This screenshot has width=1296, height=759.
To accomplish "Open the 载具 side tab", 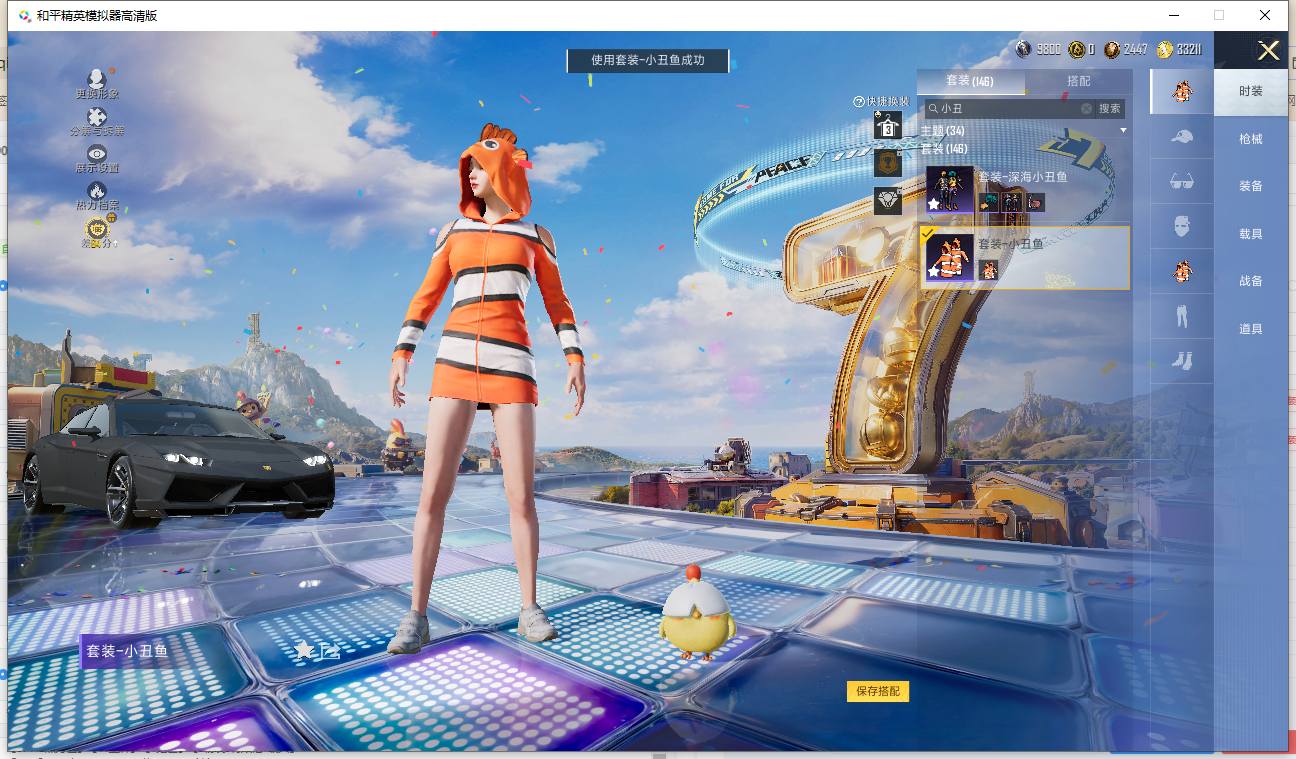I will (1251, 234).
